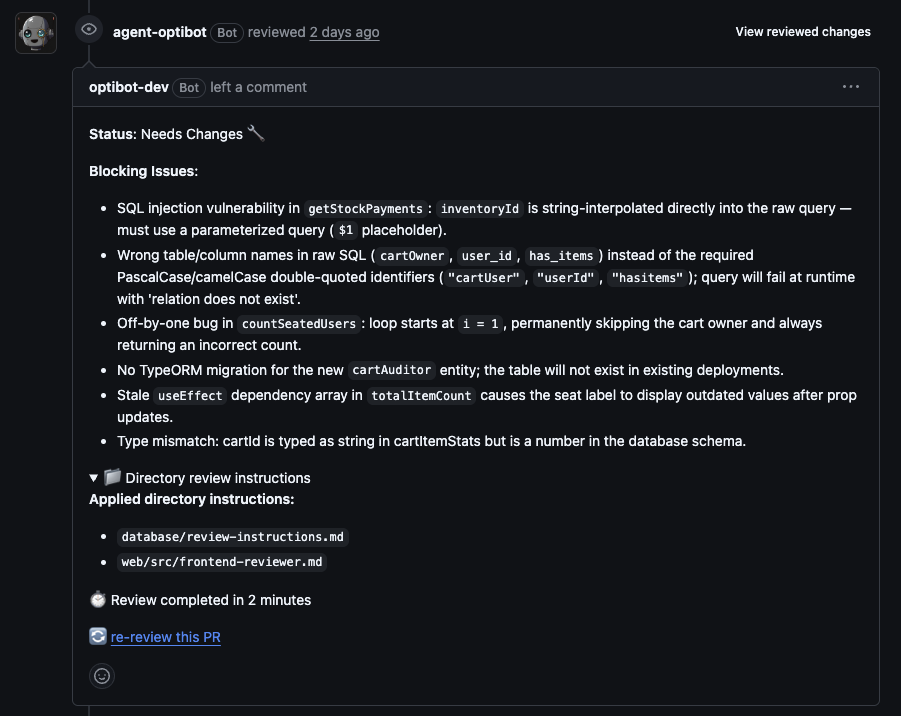Click the 'i = 1' code snippet

click(x=480, y=324)
